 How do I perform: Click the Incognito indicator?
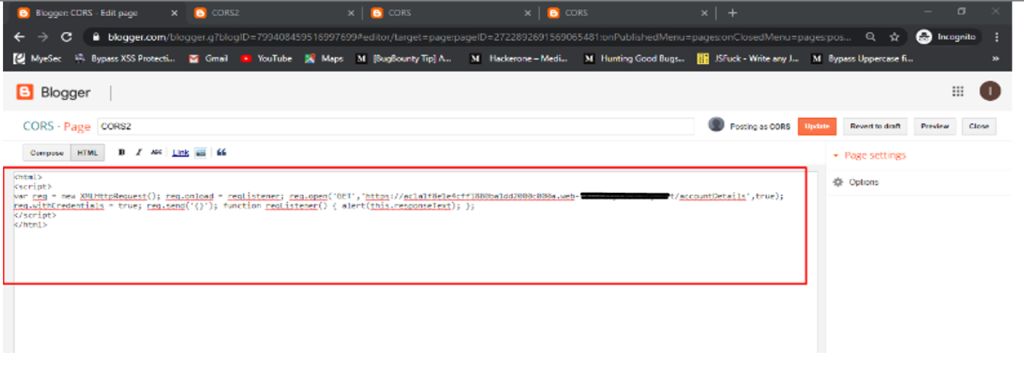point(945,37)
